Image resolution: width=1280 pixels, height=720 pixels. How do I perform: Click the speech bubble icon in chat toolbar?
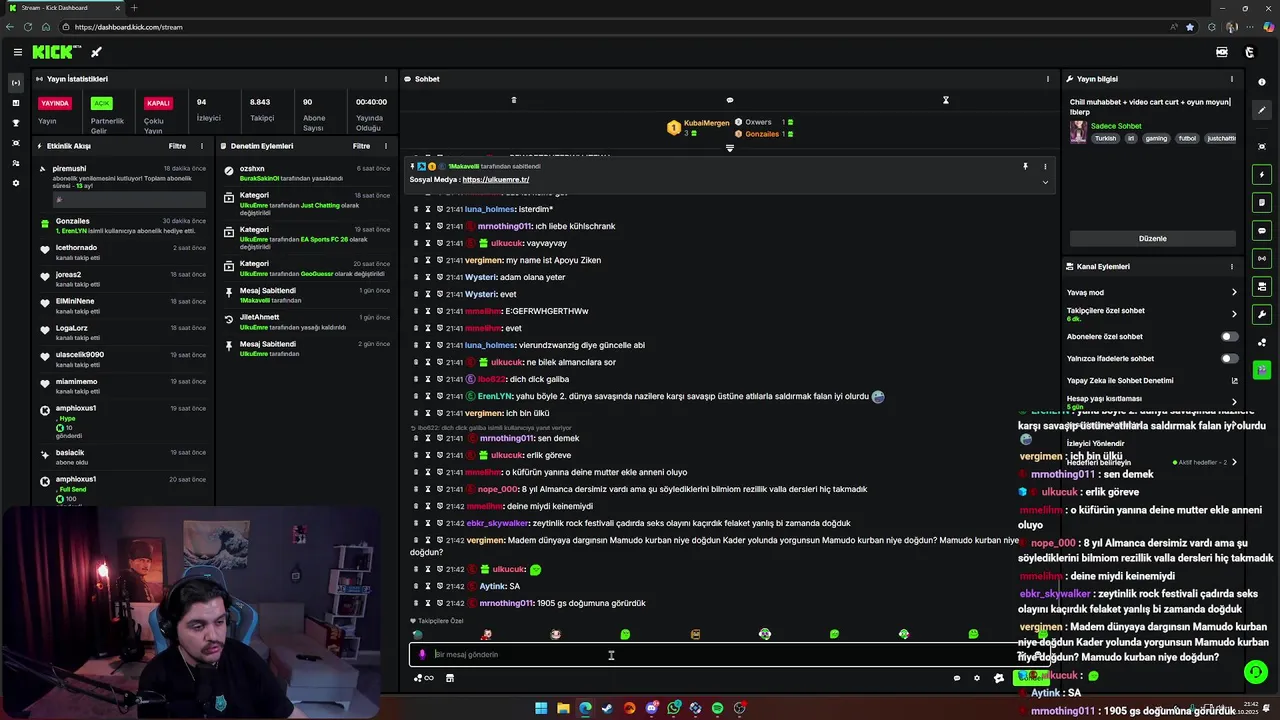click(729, 100)
